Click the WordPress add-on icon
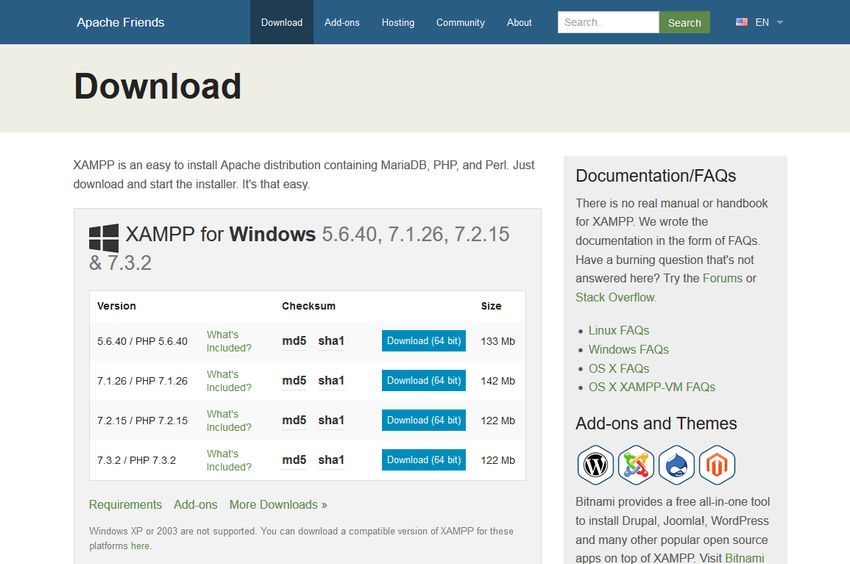The width and height of the screenshot is (850, 564). click(x=595, y=465)
